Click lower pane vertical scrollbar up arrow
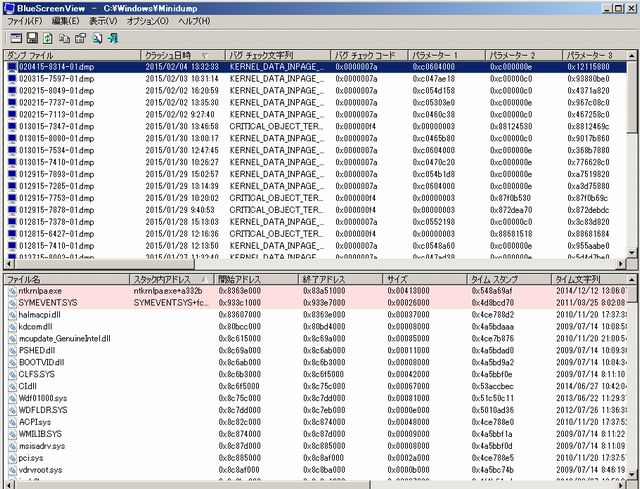The image size is (640, 489). (x=632, y=280)
